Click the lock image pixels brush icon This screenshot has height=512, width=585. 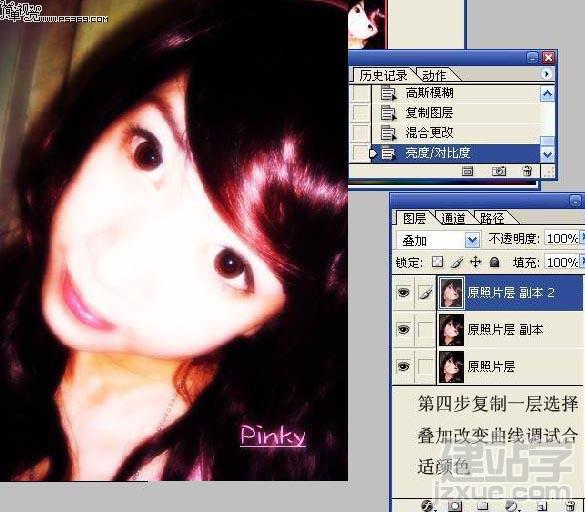[457, 262]
